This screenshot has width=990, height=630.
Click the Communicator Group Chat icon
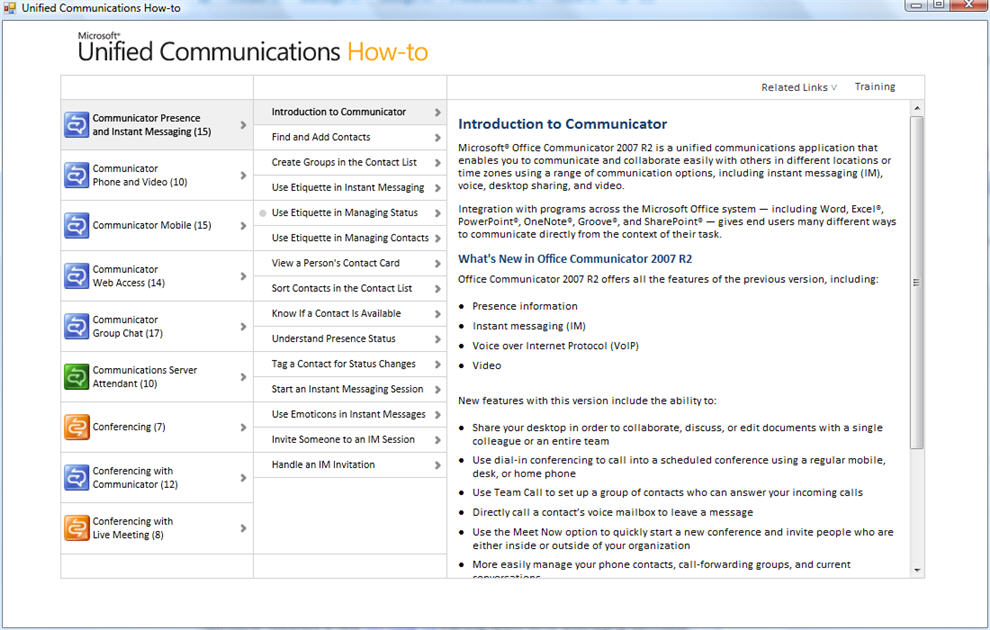(77, 326)
